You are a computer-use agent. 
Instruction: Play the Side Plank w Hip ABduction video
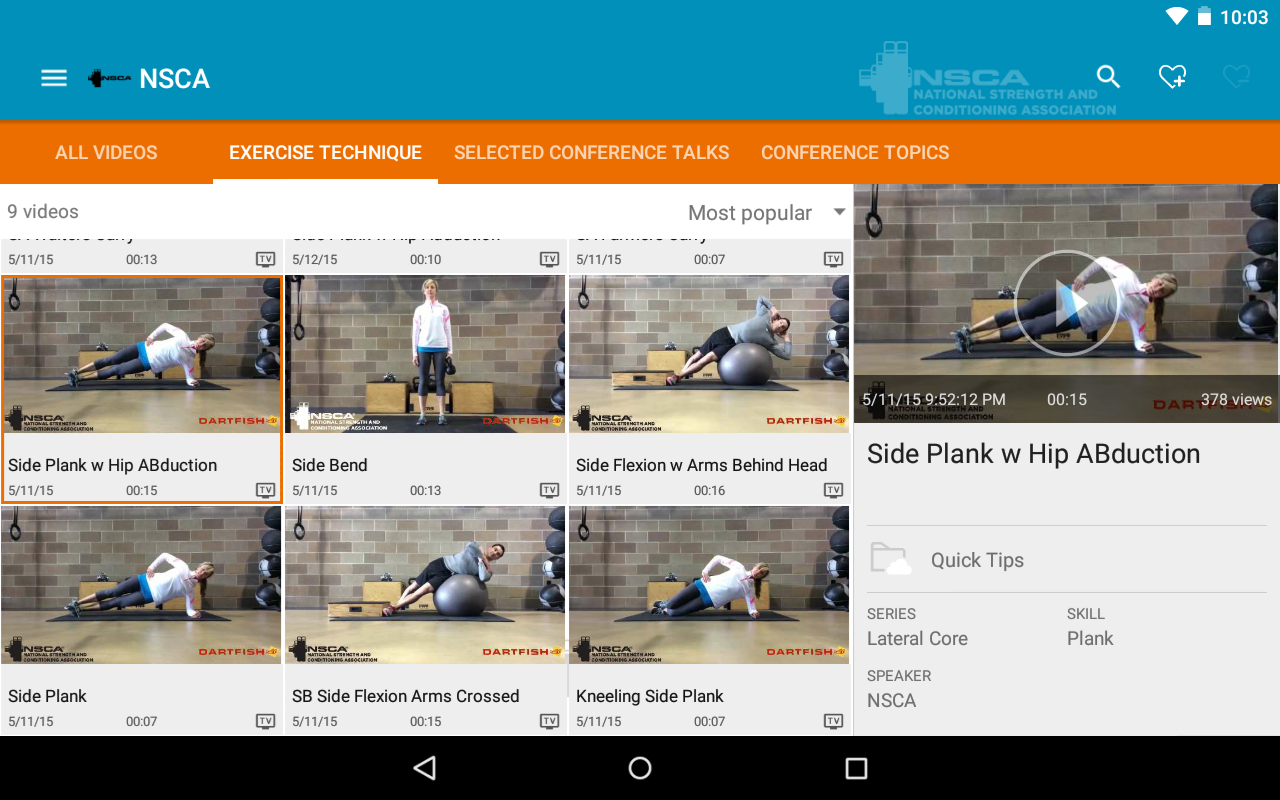(x=1066, y=303)
